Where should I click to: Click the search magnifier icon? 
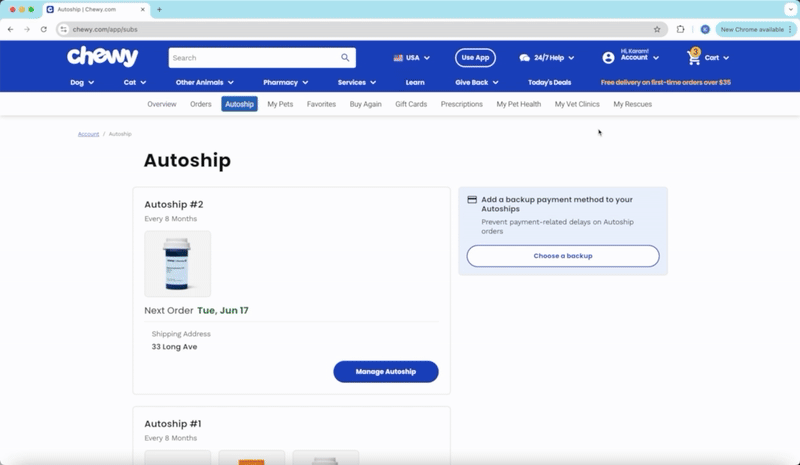345,58
